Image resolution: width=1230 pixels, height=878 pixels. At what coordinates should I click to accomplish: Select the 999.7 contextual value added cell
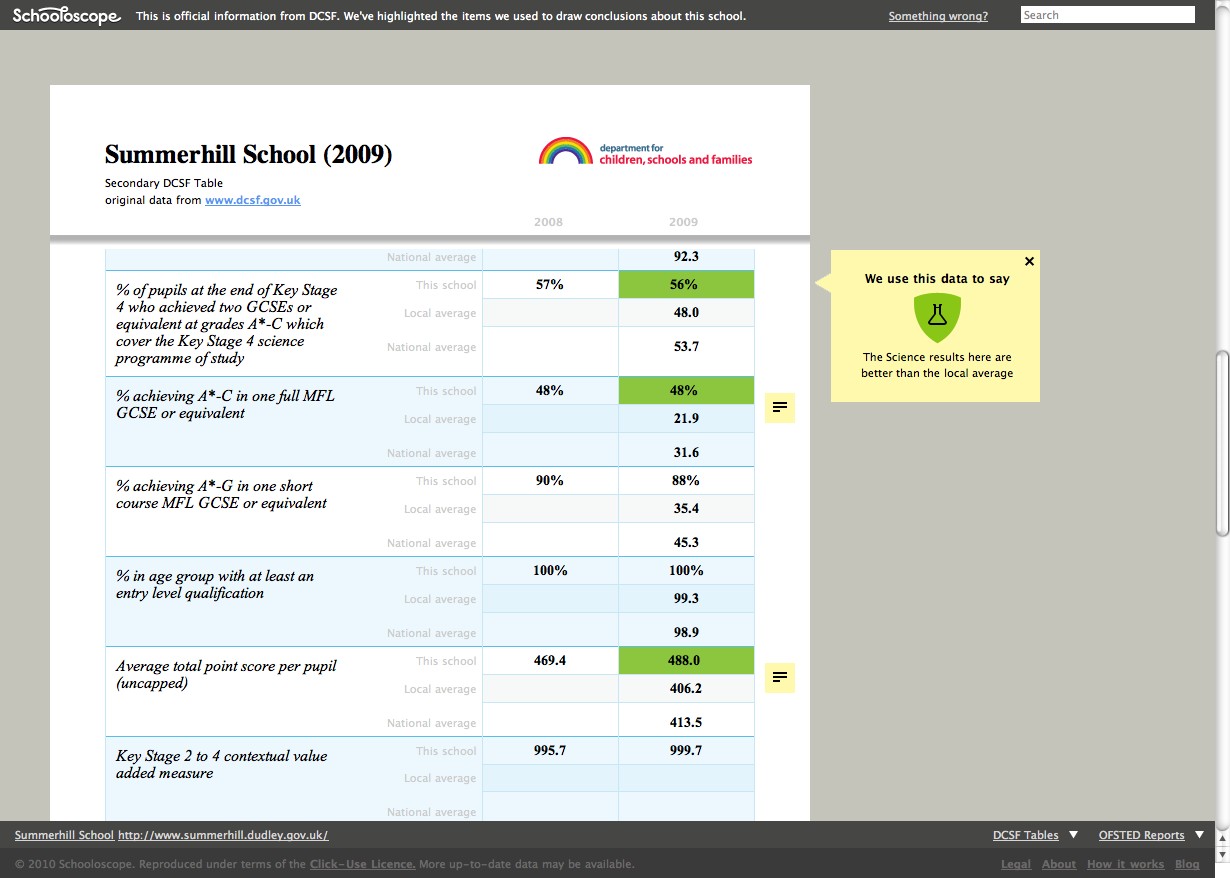[686, 750]
